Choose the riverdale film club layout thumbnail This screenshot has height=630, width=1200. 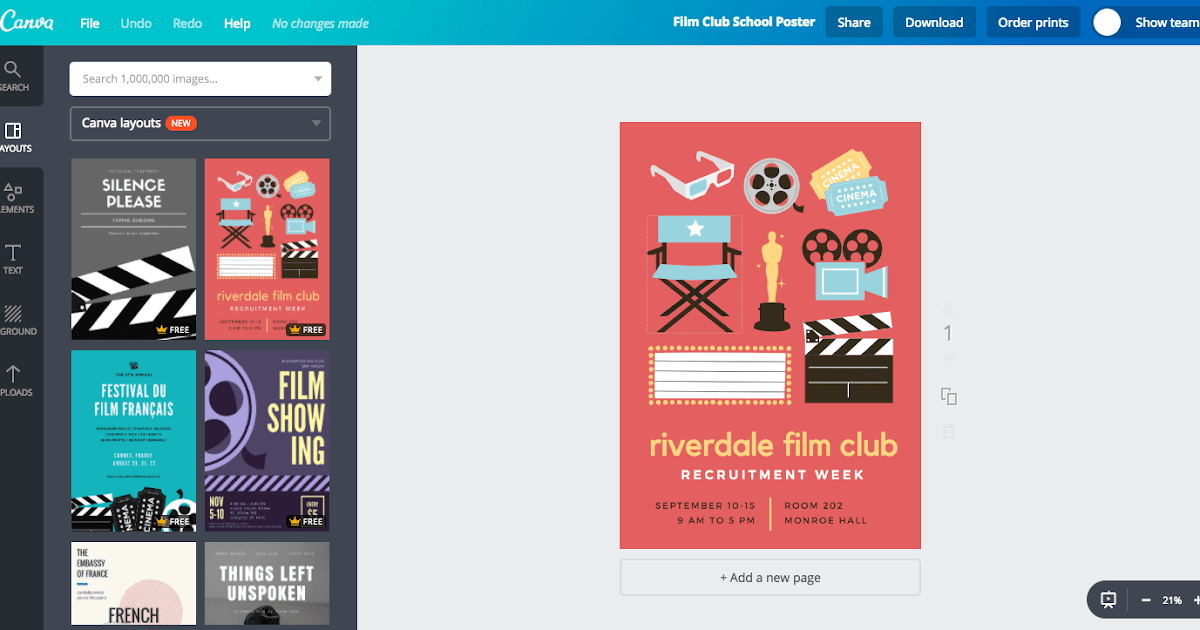click(x=267, y=249)
